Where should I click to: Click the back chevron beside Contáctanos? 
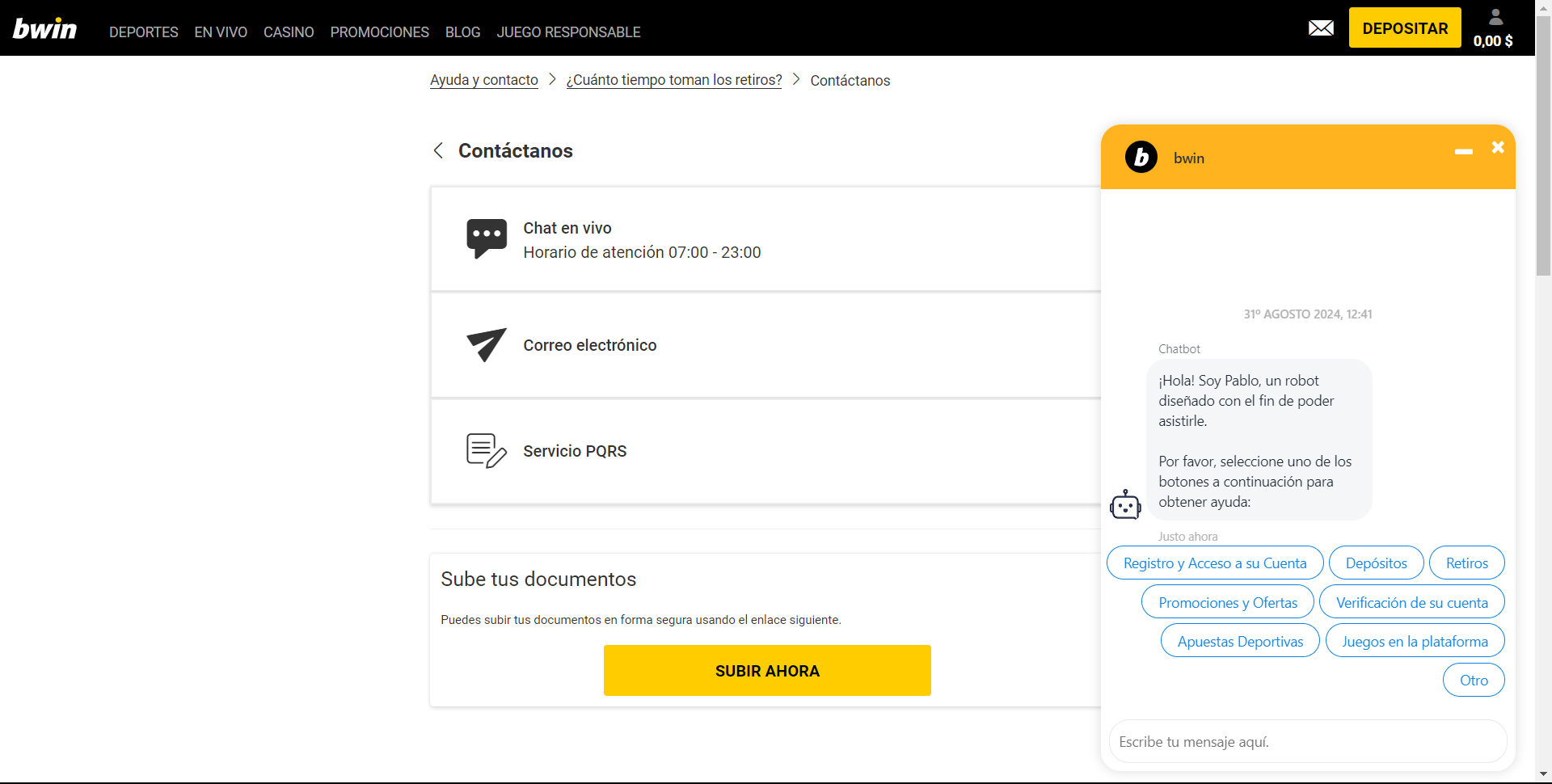click(438, 150)
